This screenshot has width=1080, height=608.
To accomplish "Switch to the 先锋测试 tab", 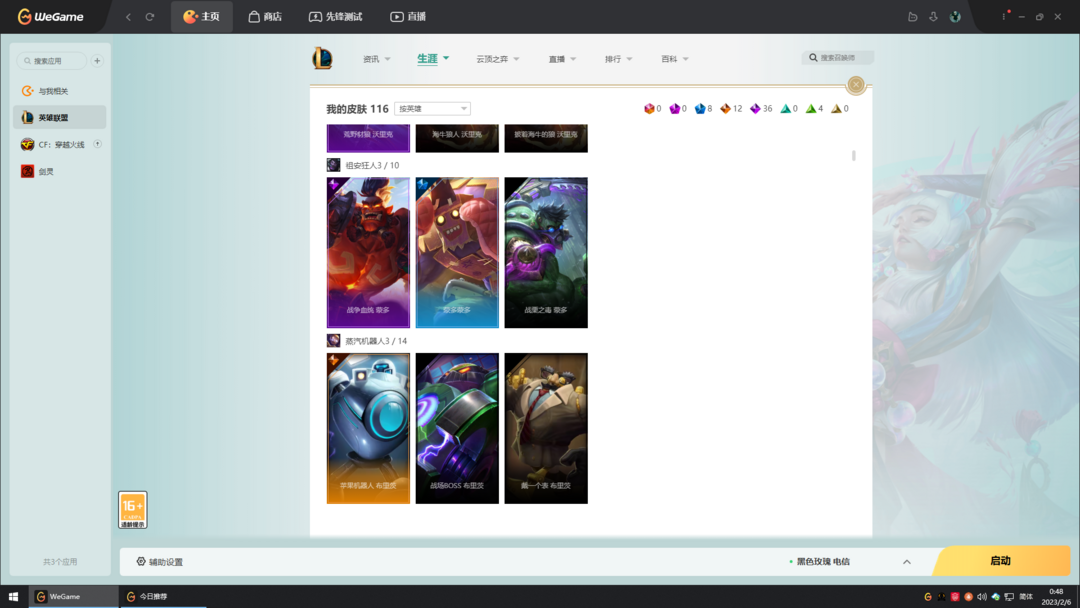I will 335,17.
